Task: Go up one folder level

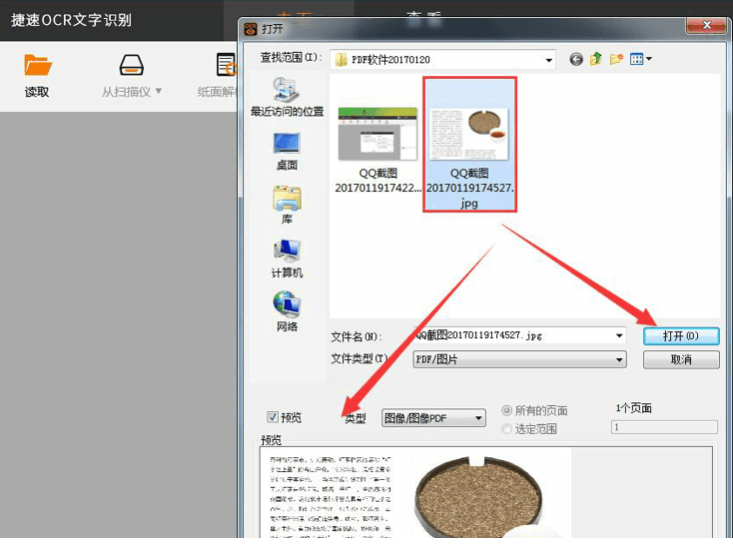Action: click(x=597, y=60)
